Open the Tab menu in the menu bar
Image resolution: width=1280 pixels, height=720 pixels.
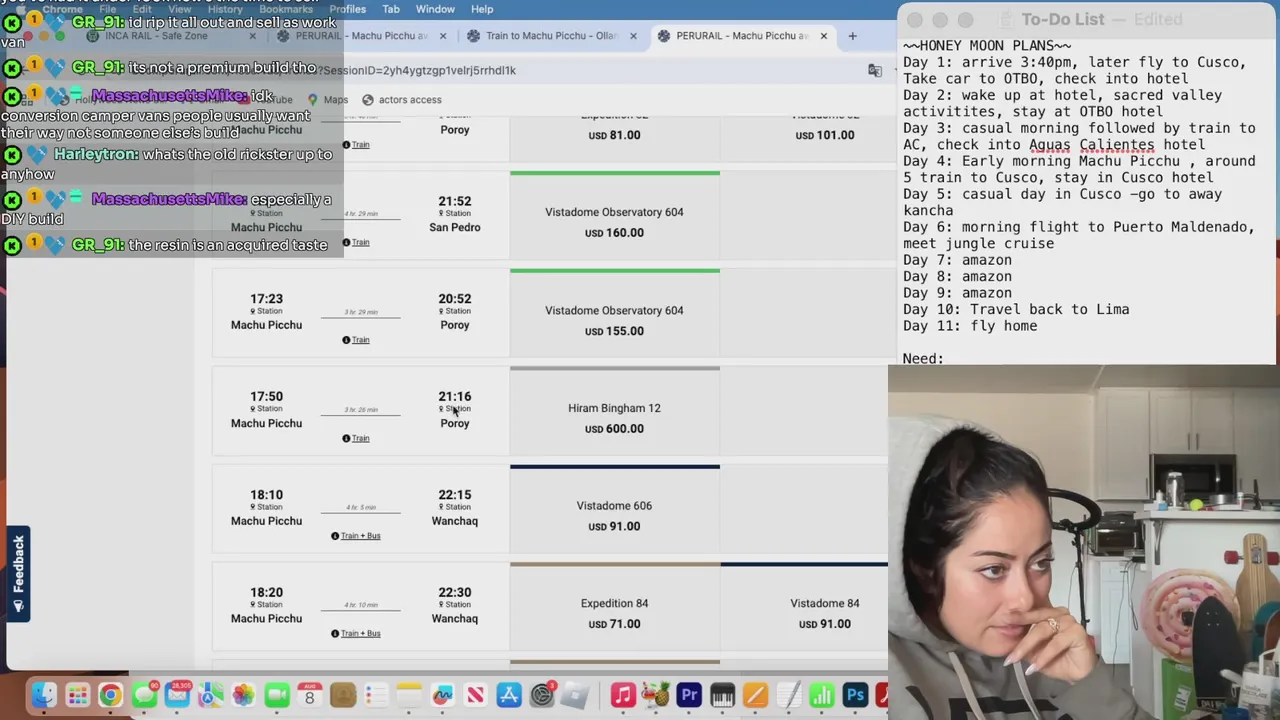[x=391, y=9]
